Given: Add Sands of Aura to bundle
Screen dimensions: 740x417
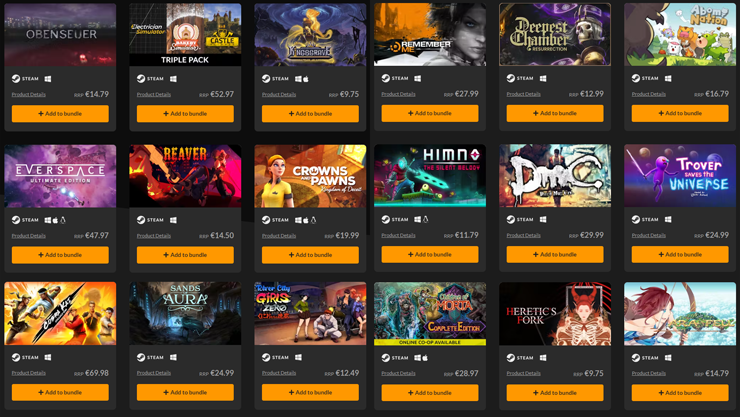Looking at the screenshot, I should point(185,392).
